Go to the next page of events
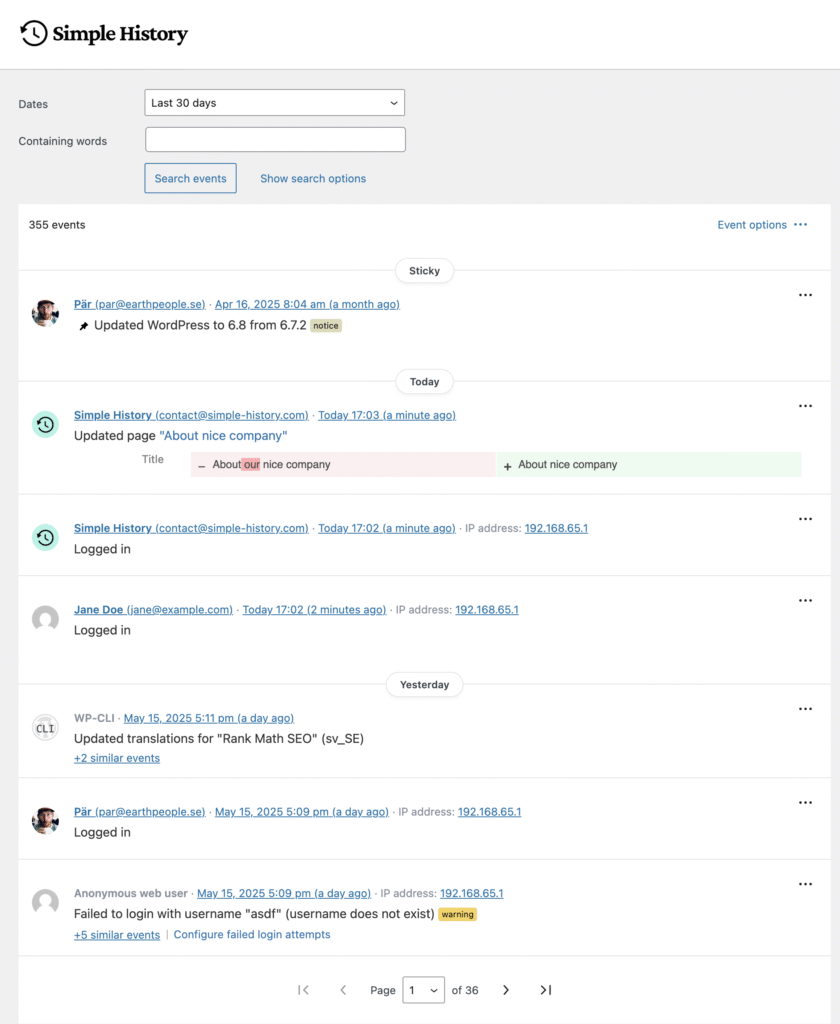The width and height of the screenshot is (840, 1024). point(506,990)
